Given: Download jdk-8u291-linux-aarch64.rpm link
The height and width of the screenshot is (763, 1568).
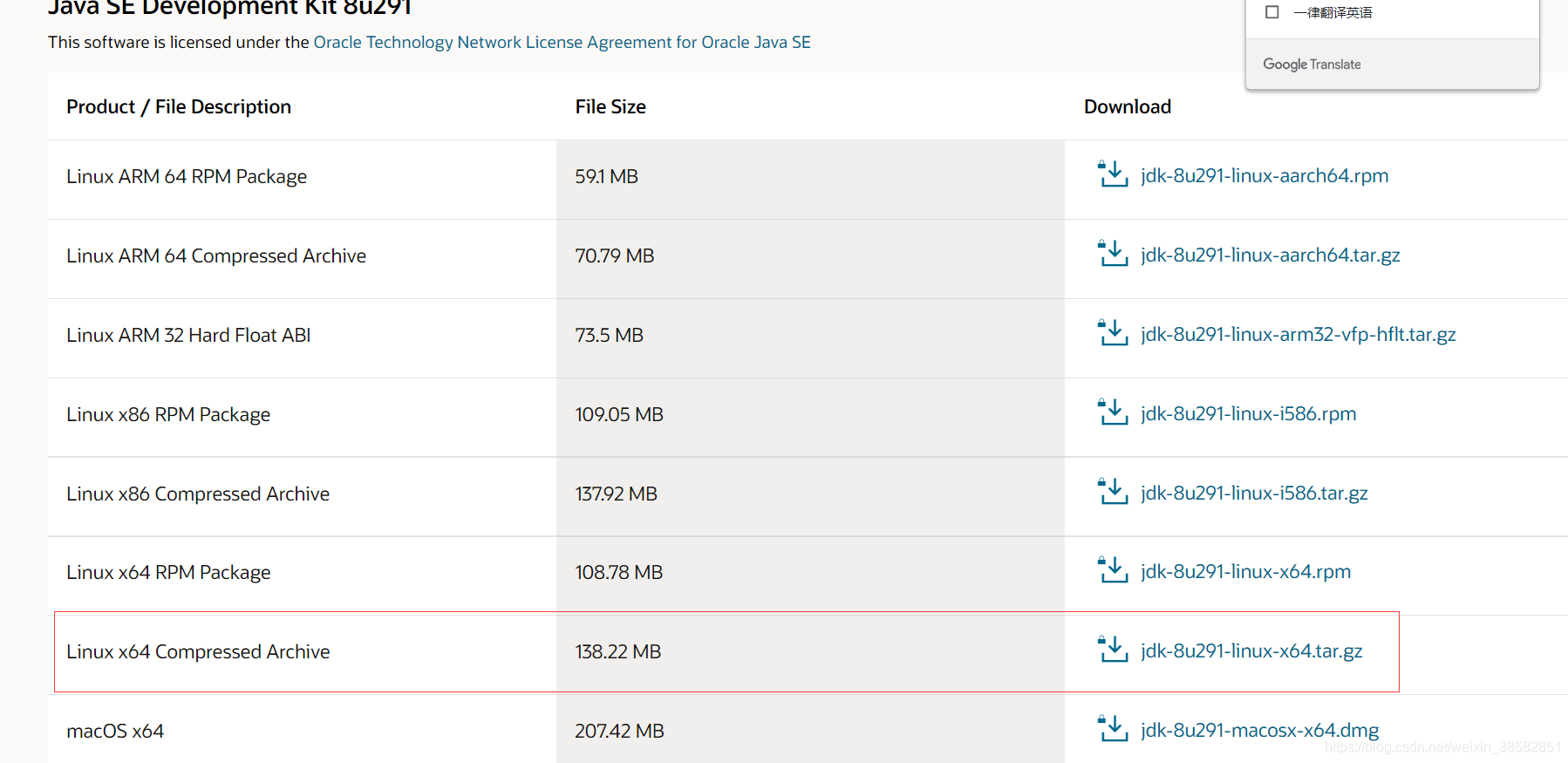Looking at the screenshot, I should tap(1265, 175).
